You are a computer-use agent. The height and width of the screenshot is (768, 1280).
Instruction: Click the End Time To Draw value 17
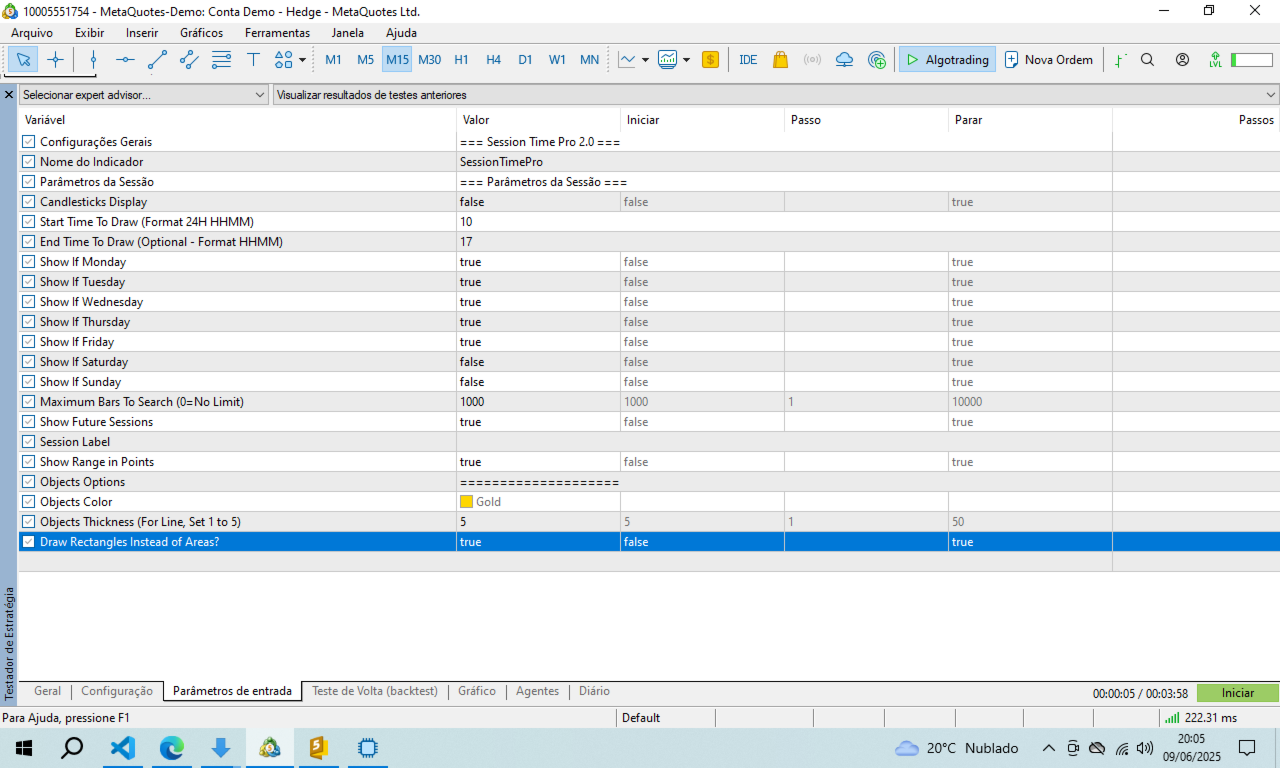[x=466, y=242]
